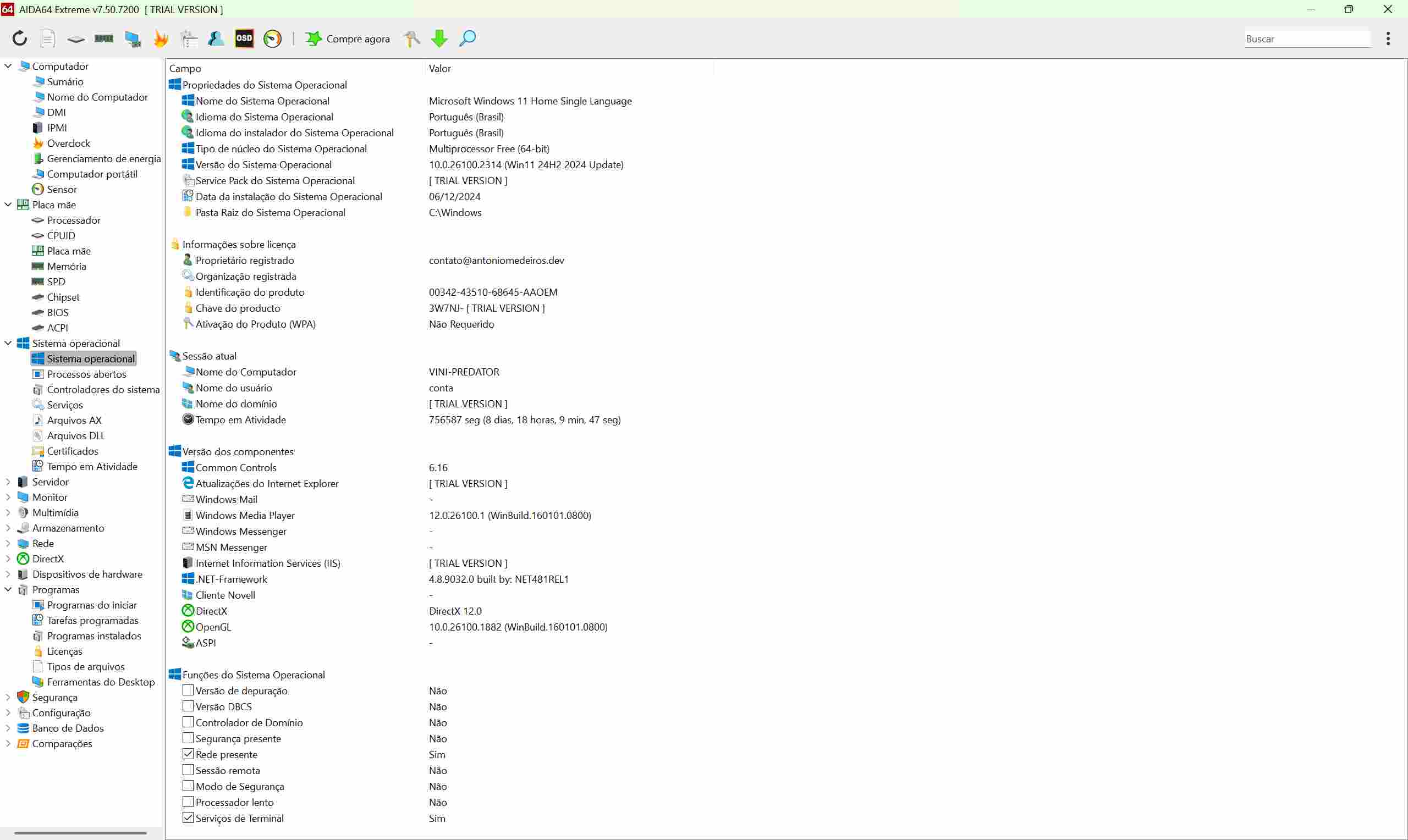Select Certificados in the tree

(x=72, y=451)
